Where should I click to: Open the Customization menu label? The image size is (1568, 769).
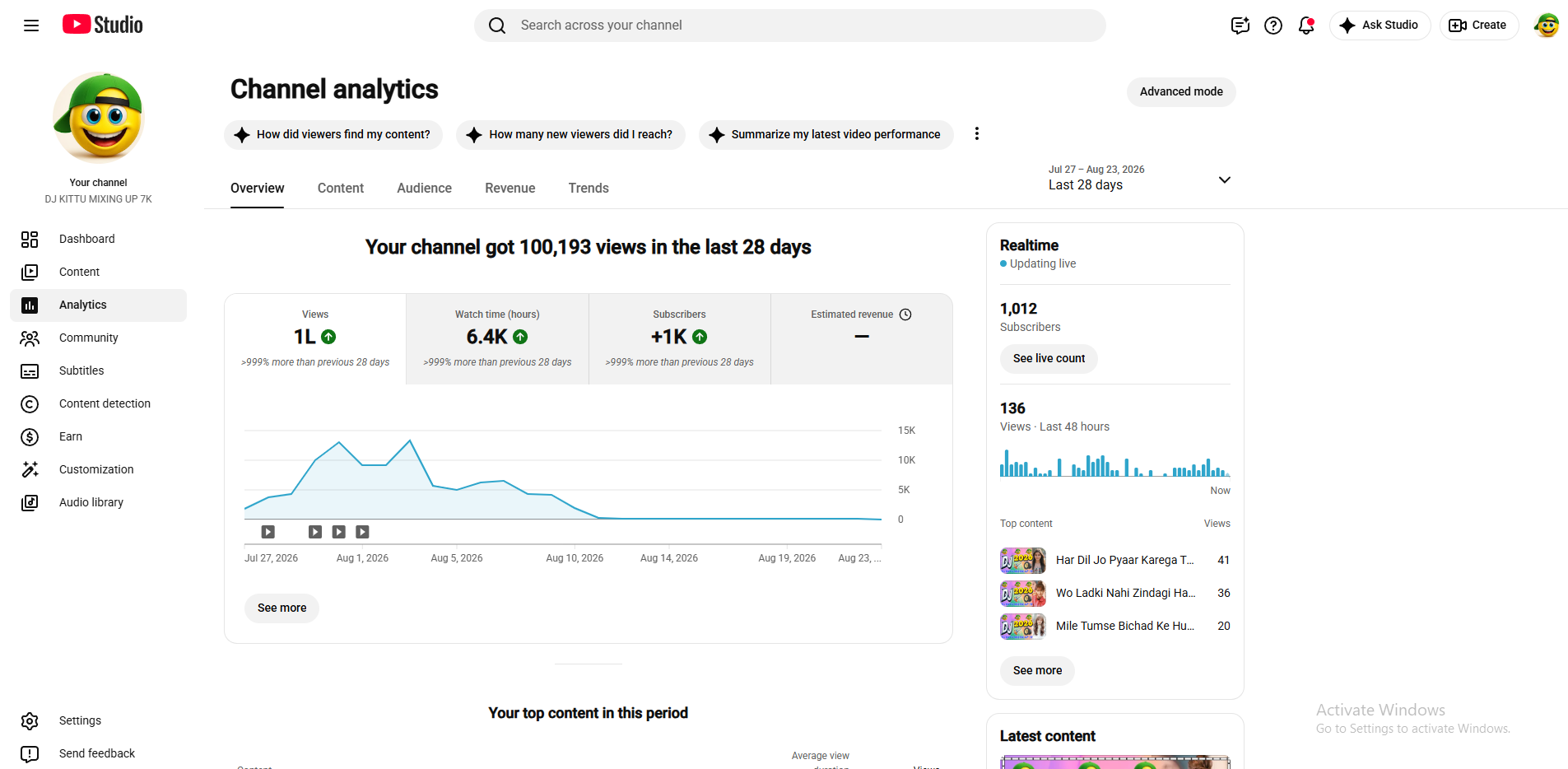(x=96, y=469)
